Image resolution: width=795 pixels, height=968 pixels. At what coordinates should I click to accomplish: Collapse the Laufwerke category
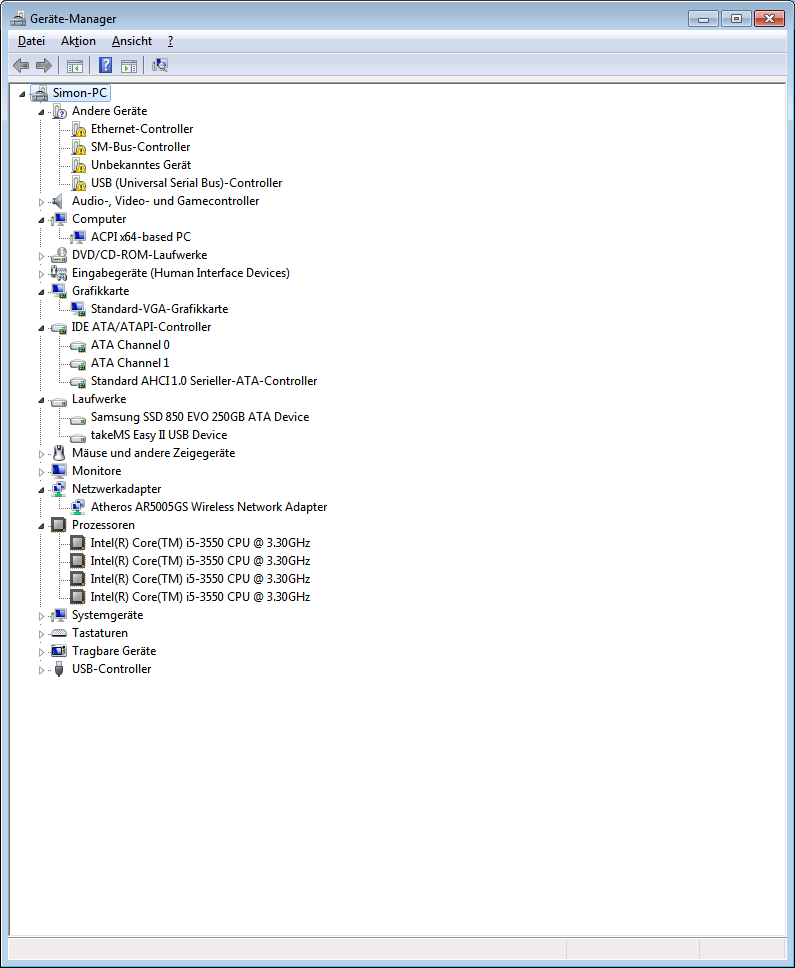click(x=41, y=400)
